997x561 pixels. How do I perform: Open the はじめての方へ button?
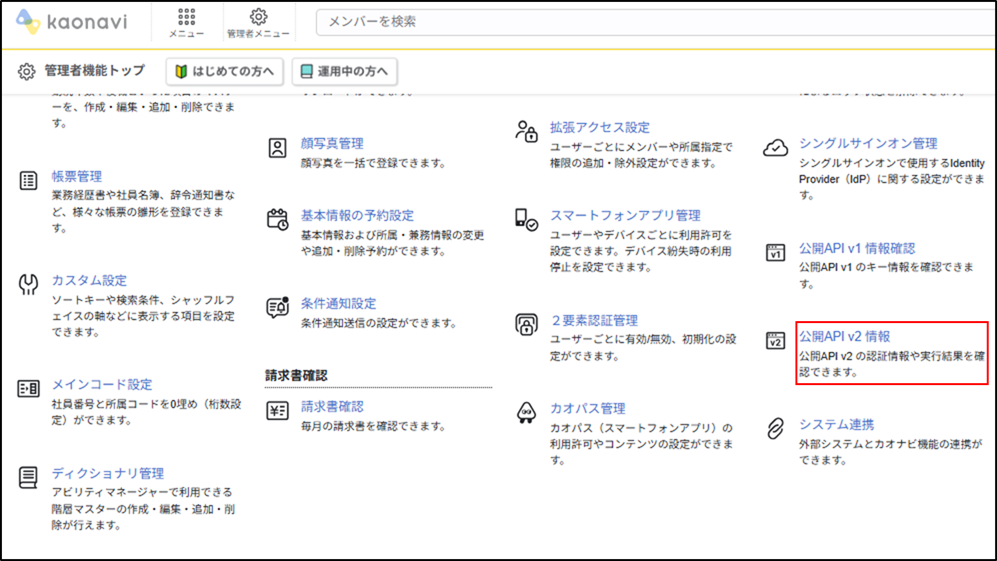coord(224,71)
